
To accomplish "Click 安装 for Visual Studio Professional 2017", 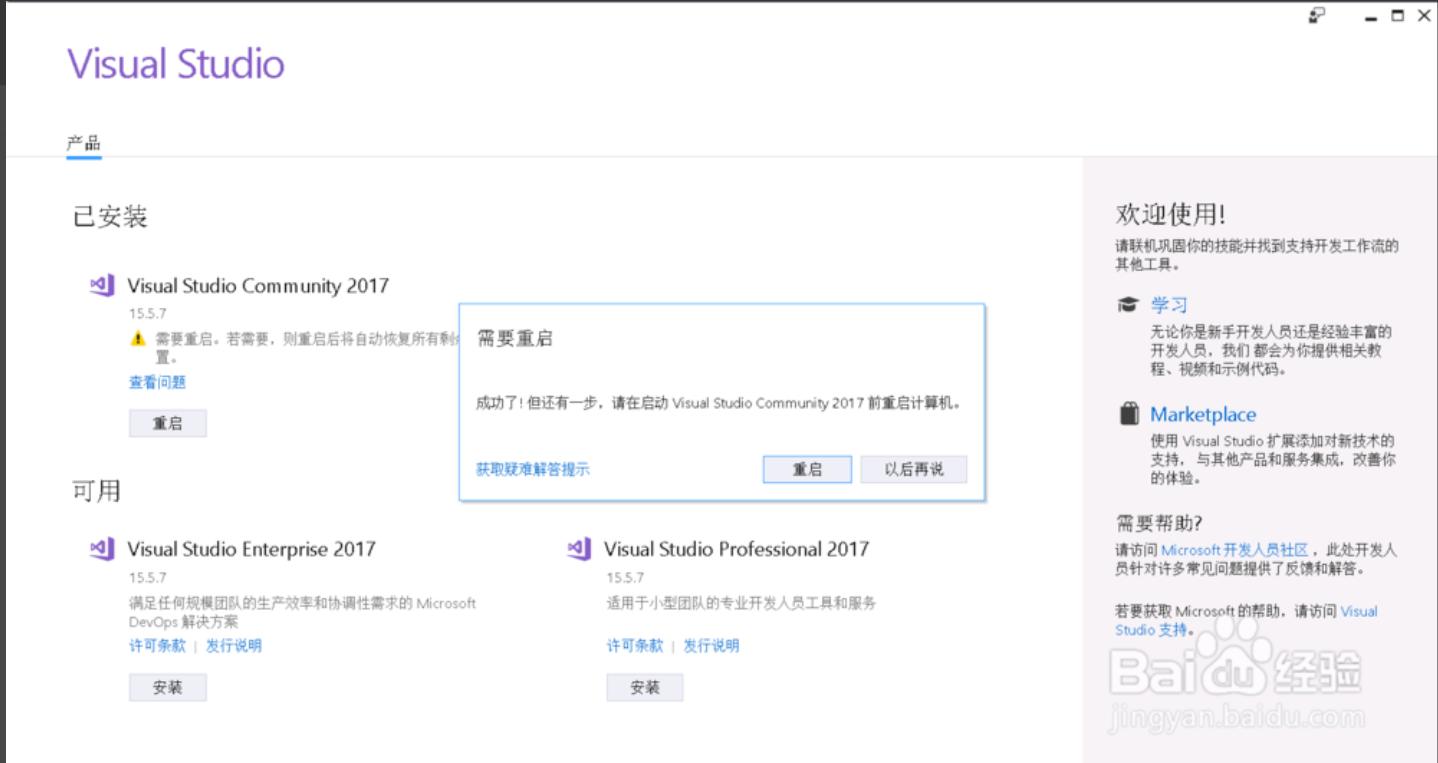I will (x=644, y=687).
